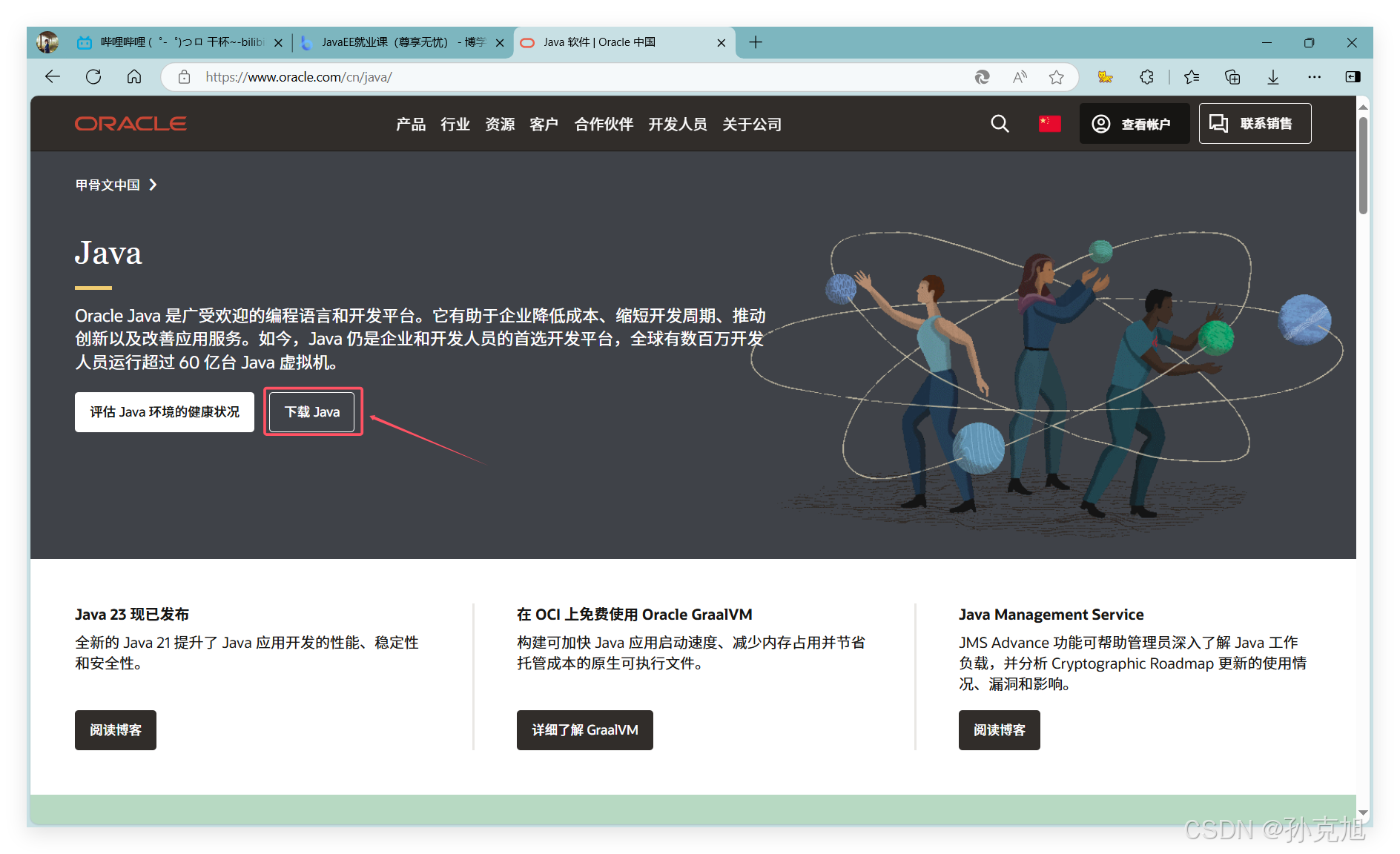Click the scrollbar down arrow
The height and width of the screenshot is (854, 1400).
1363,812
